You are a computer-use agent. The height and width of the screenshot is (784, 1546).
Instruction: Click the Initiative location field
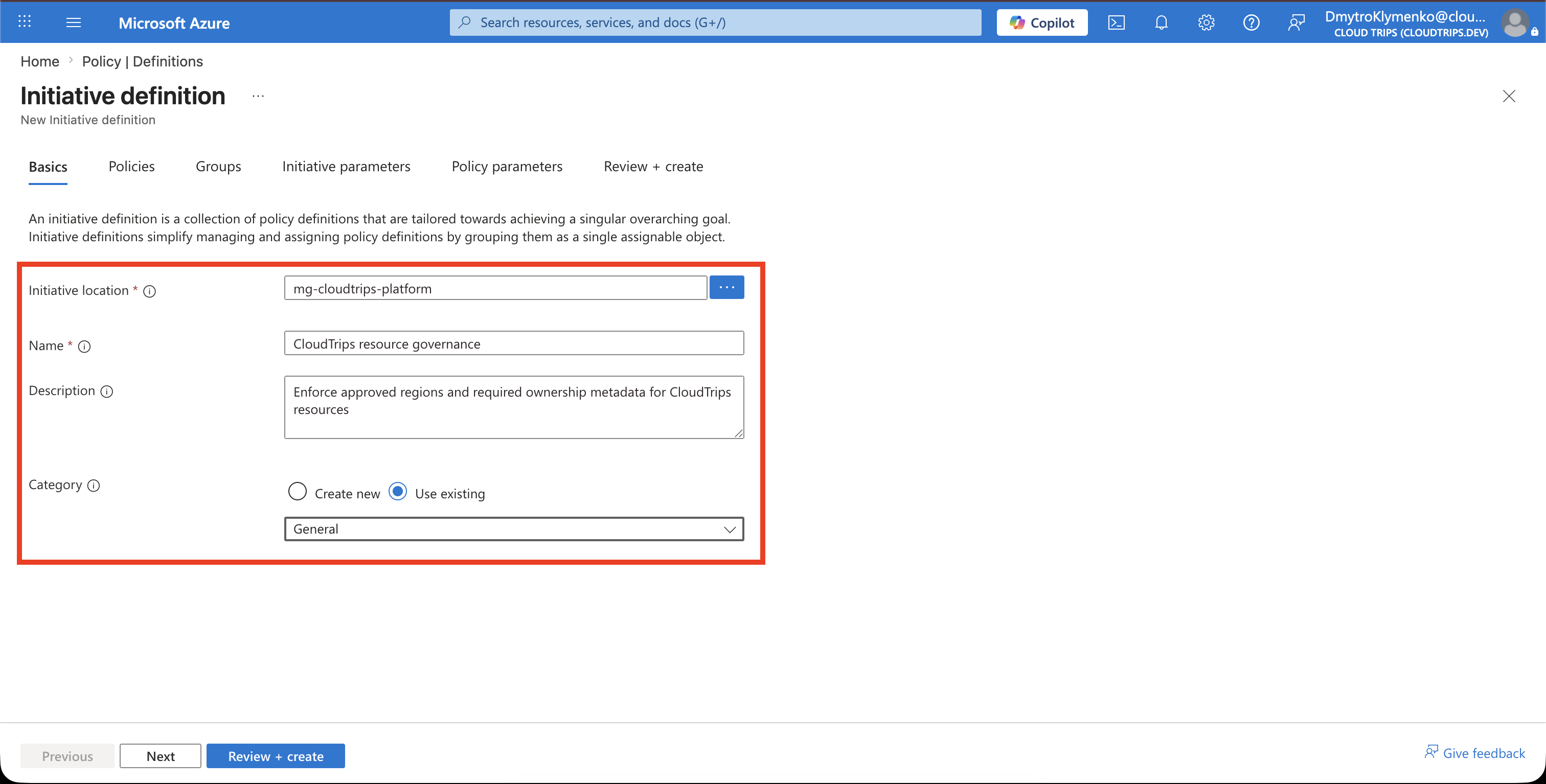tap(496, 288)
